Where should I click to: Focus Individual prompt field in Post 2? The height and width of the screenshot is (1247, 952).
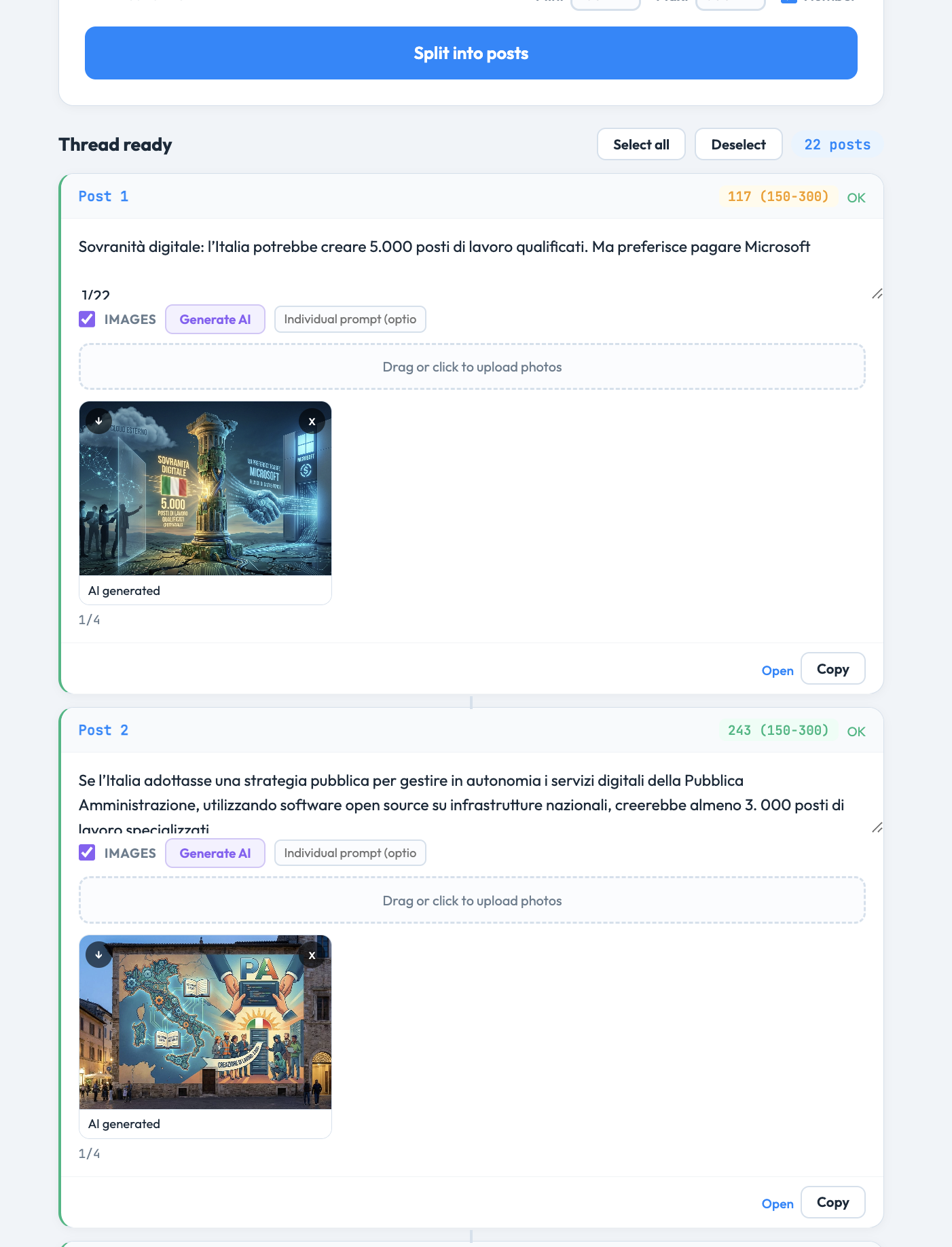pyautogui.click(x=350, y=853)
